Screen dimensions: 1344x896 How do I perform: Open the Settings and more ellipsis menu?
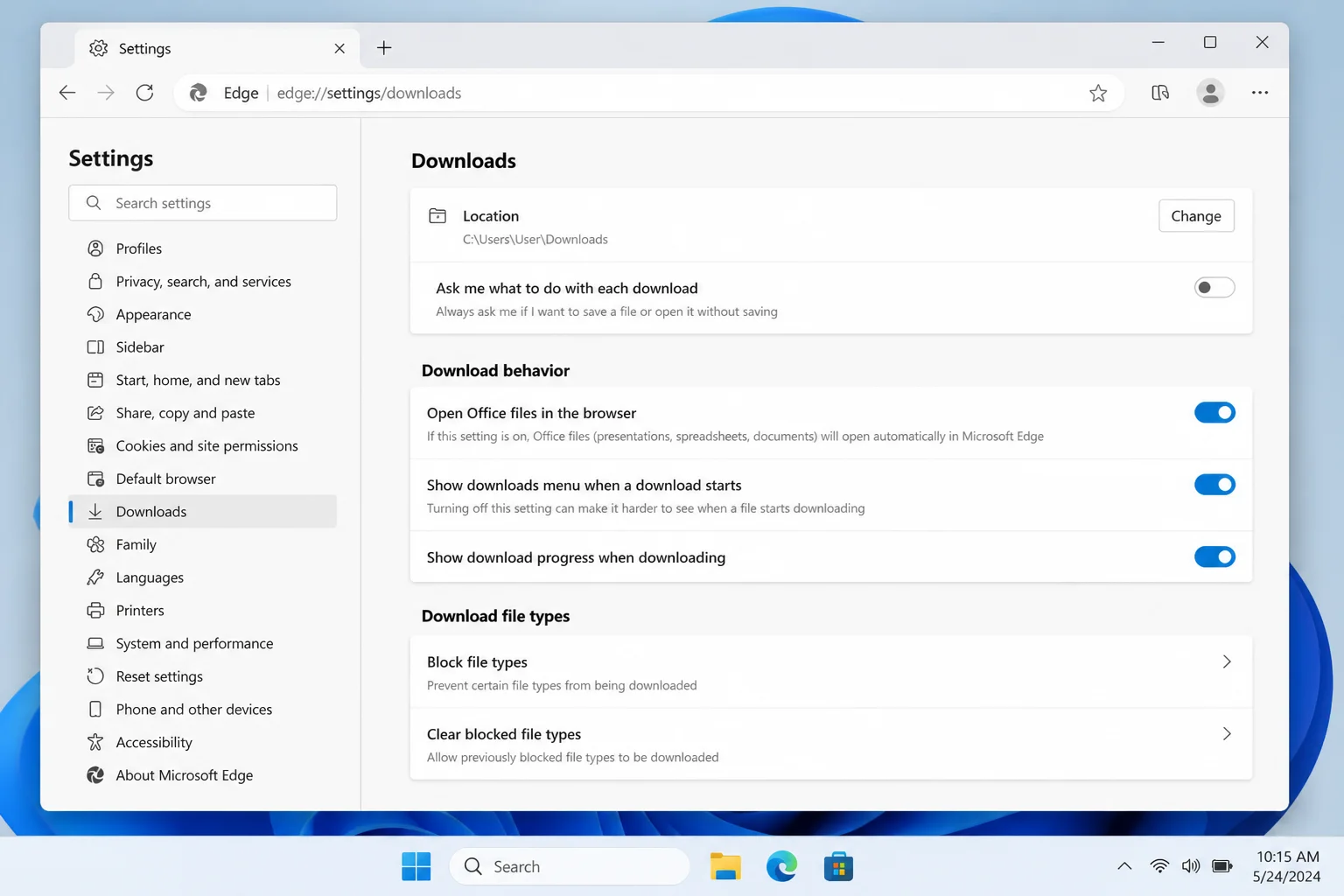1260,93
